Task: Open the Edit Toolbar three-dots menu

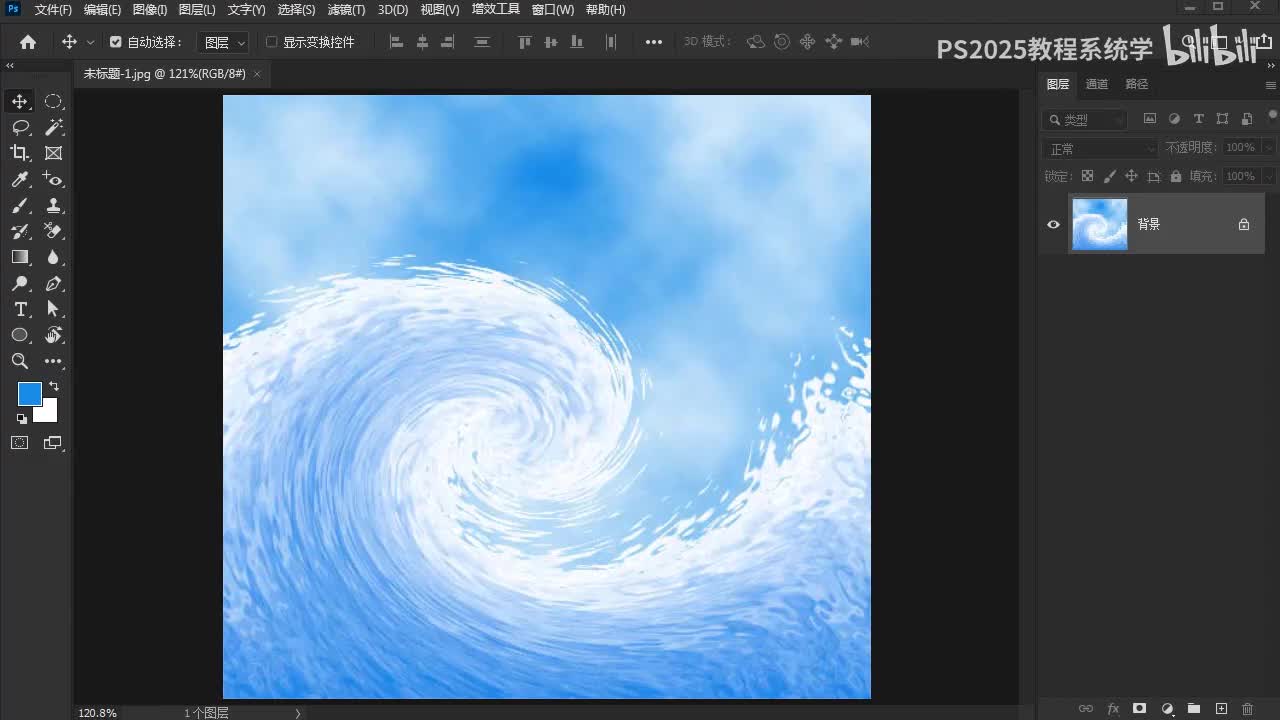Action: click(54, 361)
